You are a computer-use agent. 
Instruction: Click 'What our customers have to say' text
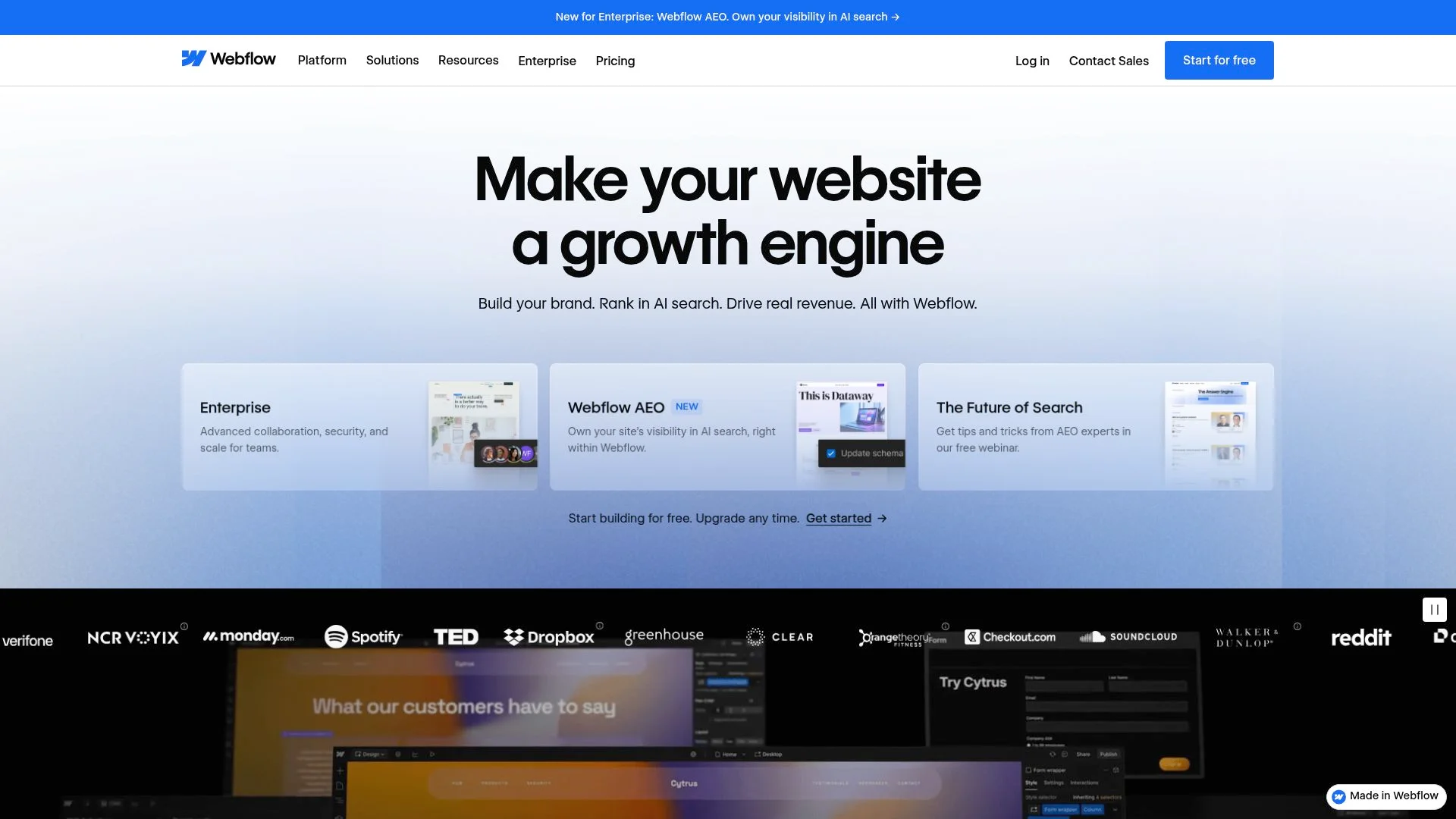tap(464, 707)
